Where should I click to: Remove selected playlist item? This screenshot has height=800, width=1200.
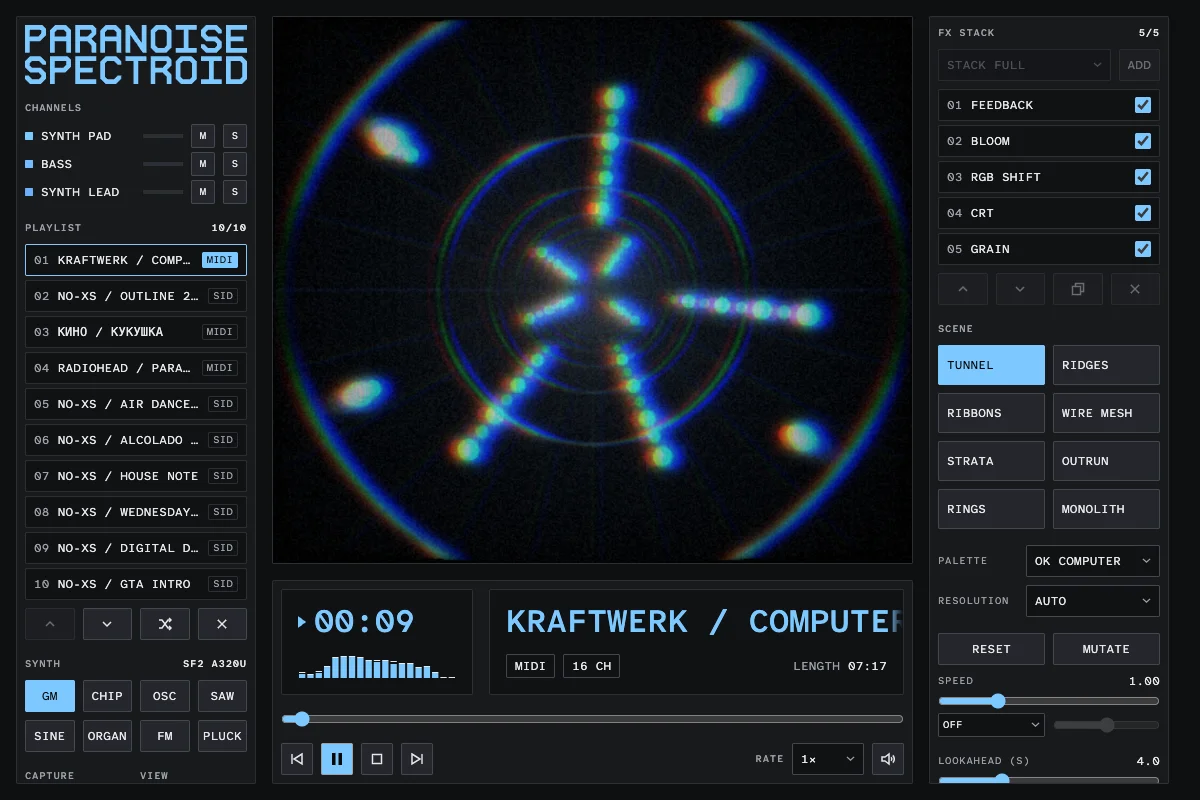coord(222,624)
